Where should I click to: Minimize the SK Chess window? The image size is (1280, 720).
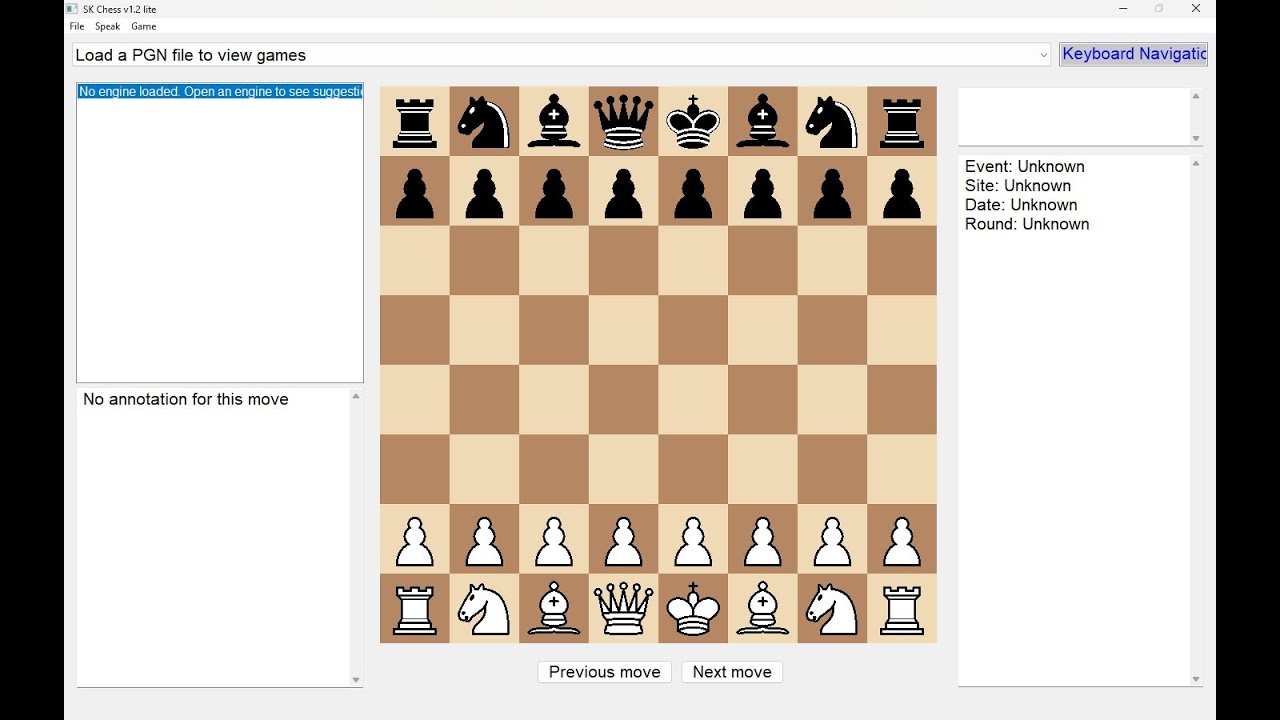(1123, 9)
